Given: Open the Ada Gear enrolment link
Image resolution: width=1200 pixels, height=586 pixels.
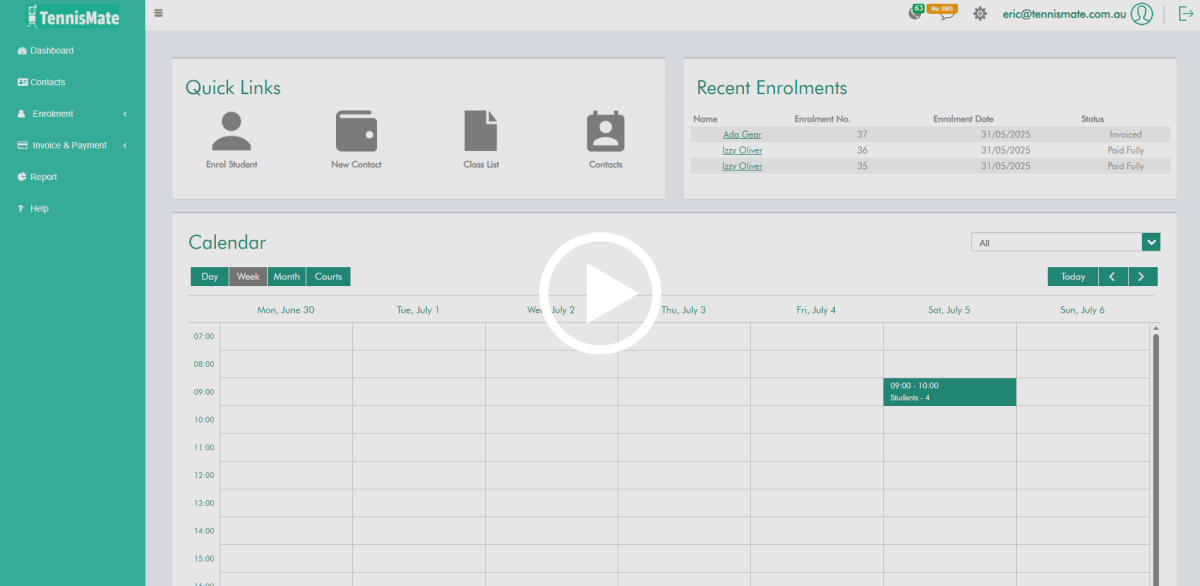Looking at the screenshot, I should (742, 134).
